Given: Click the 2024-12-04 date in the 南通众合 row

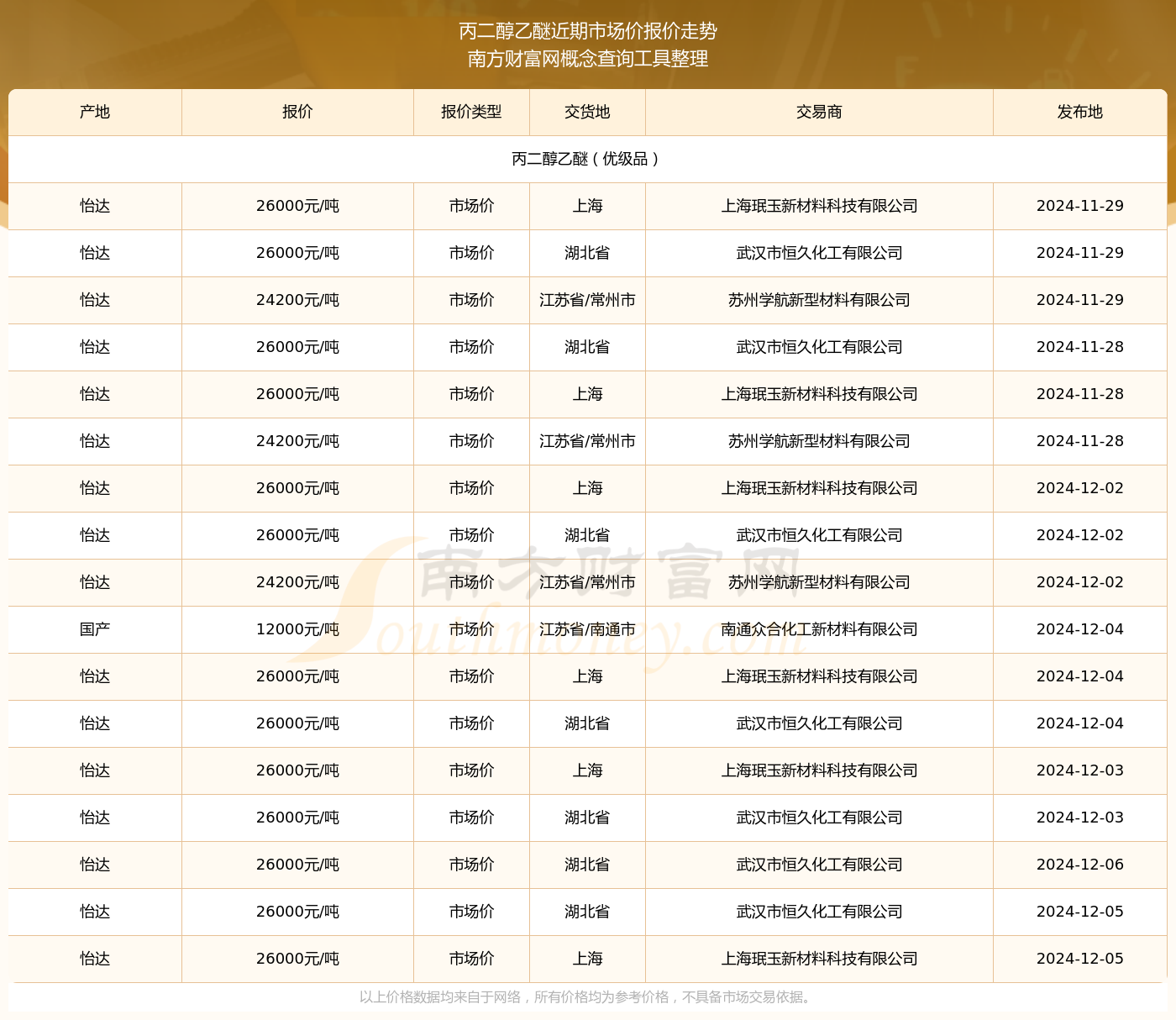Looking at the screenshot, I should (x=1080, y=629).
